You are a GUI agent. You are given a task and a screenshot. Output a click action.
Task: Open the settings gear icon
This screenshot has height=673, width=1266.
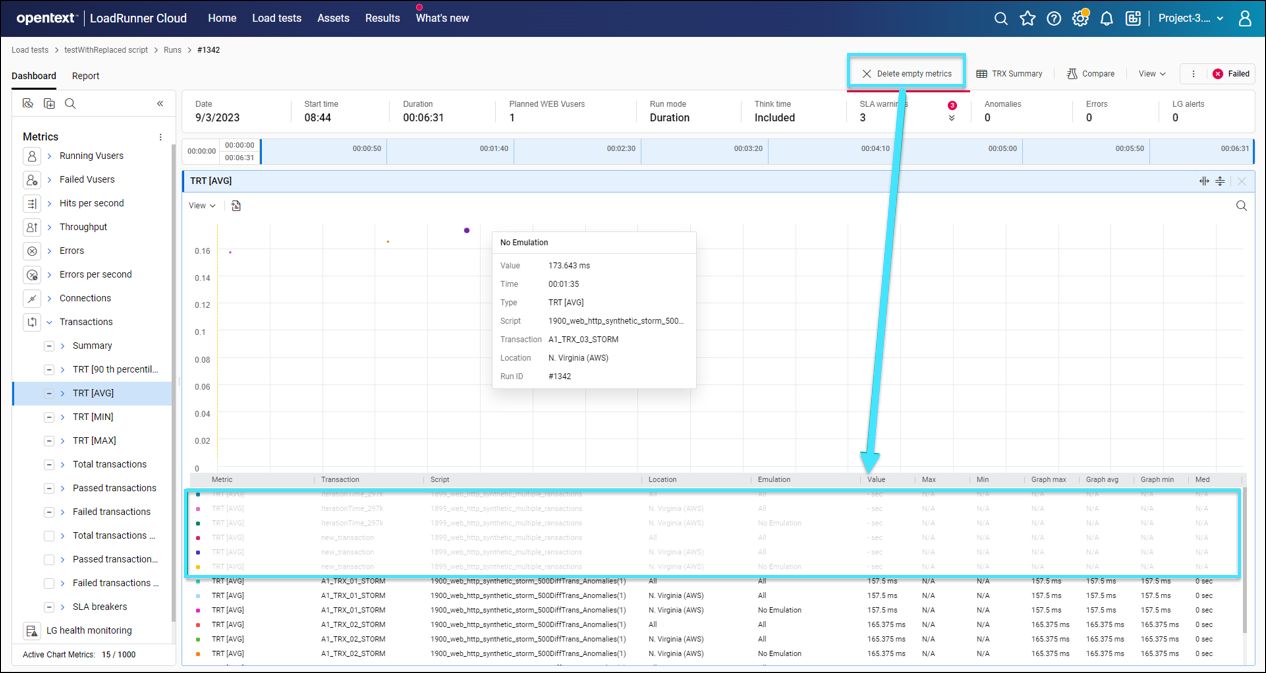(x=1079, y=18)
